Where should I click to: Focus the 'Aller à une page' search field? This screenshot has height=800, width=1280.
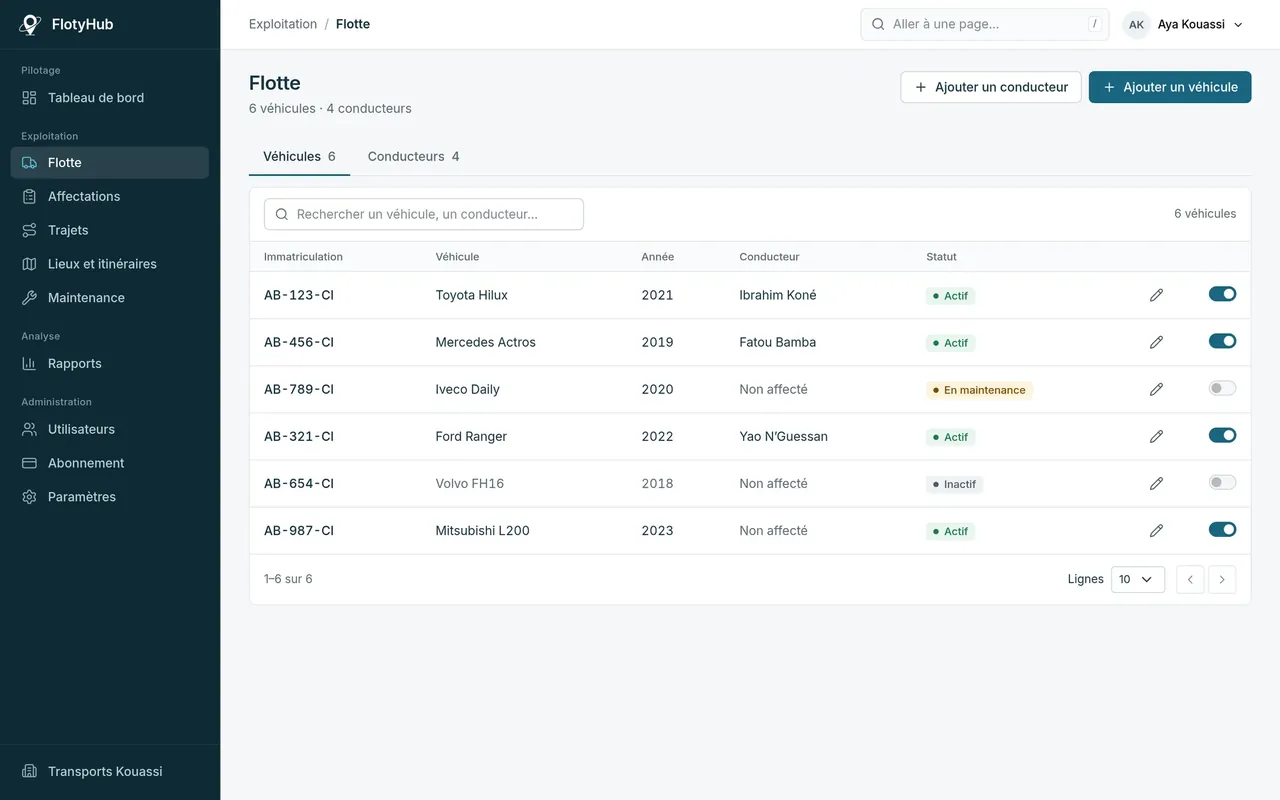pos(985,24)
